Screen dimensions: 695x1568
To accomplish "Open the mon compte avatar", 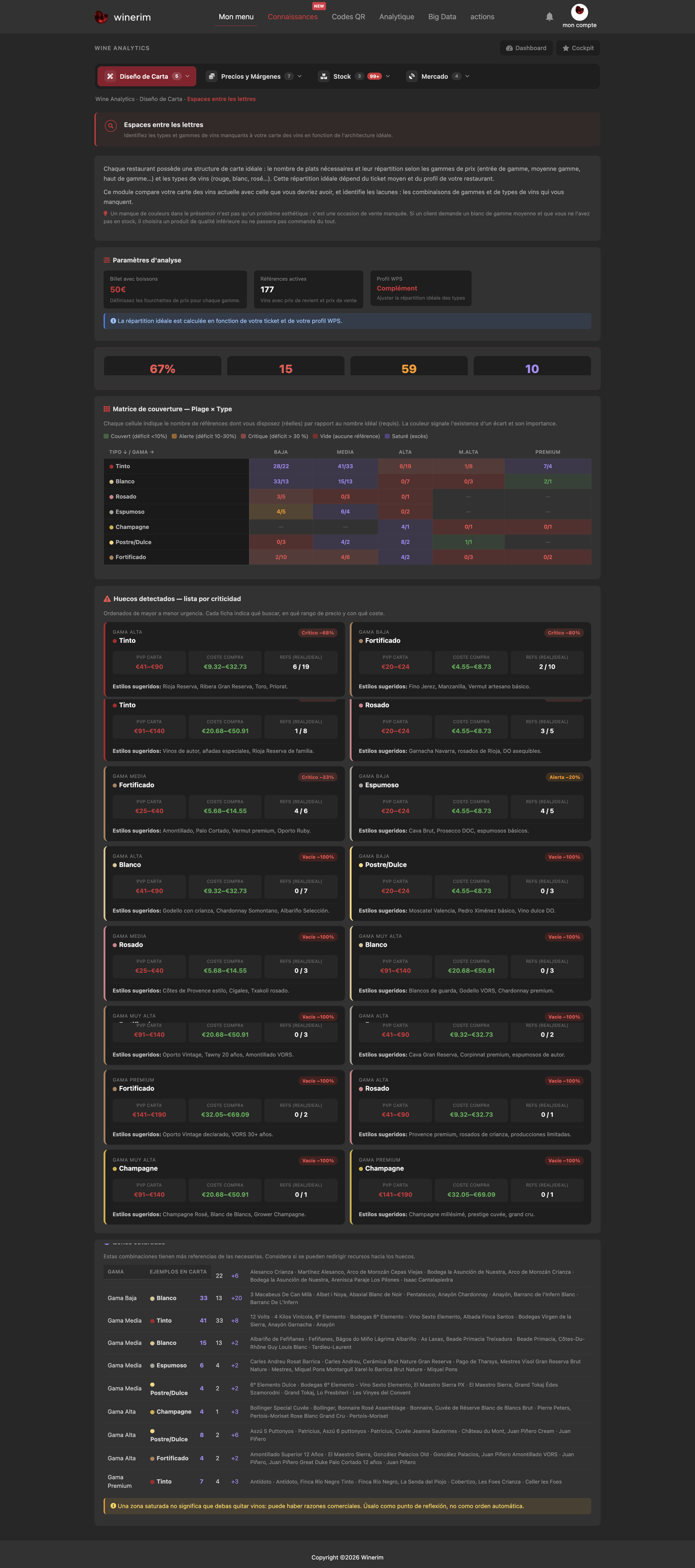I will click(579, 12).
